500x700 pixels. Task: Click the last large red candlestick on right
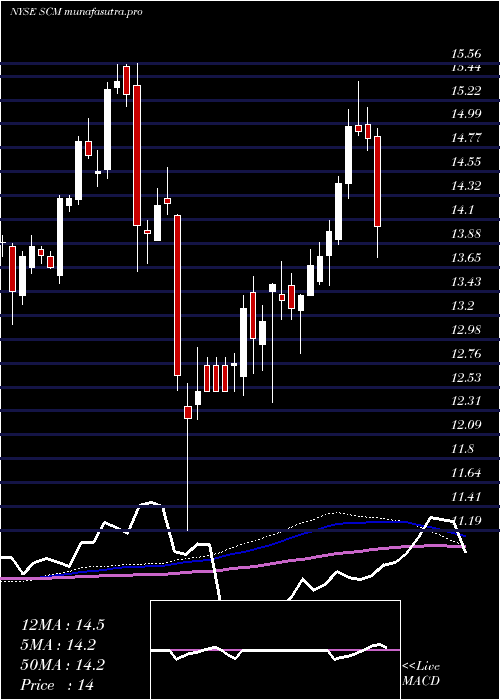(377, 182)
